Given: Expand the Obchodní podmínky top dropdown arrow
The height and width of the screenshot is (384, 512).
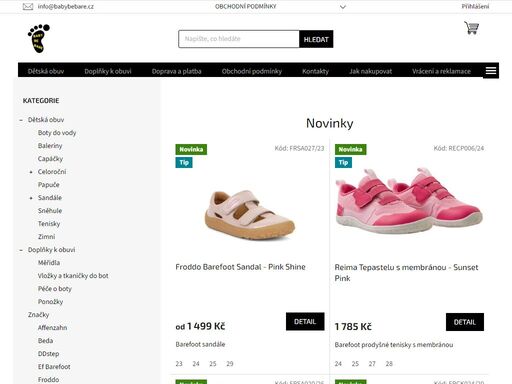Looking at the screenshot, I should [343, 7].
